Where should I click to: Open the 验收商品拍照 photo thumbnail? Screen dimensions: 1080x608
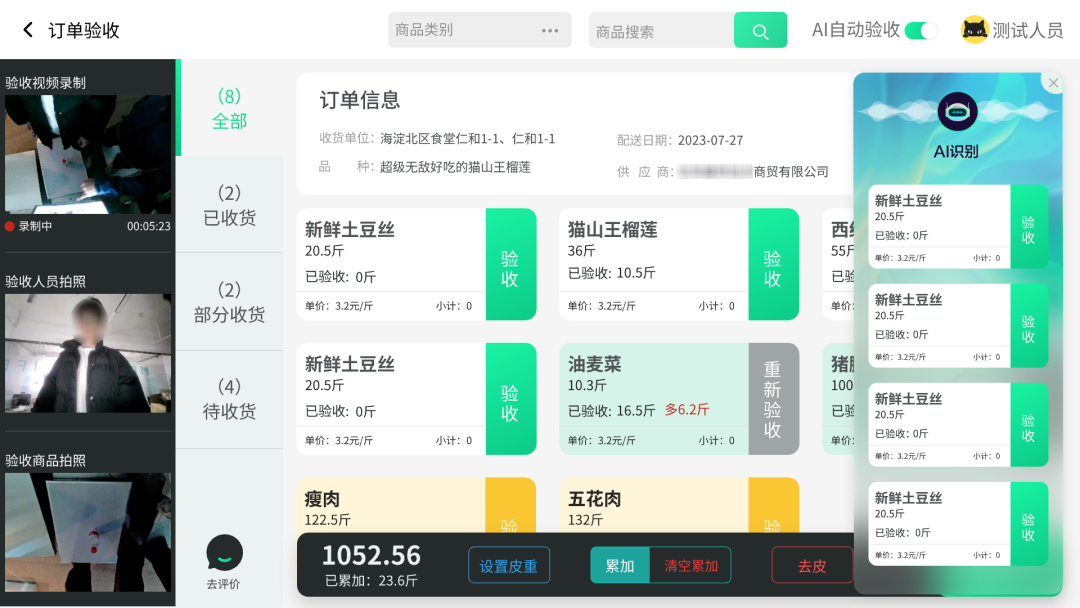tap(88, 532)
